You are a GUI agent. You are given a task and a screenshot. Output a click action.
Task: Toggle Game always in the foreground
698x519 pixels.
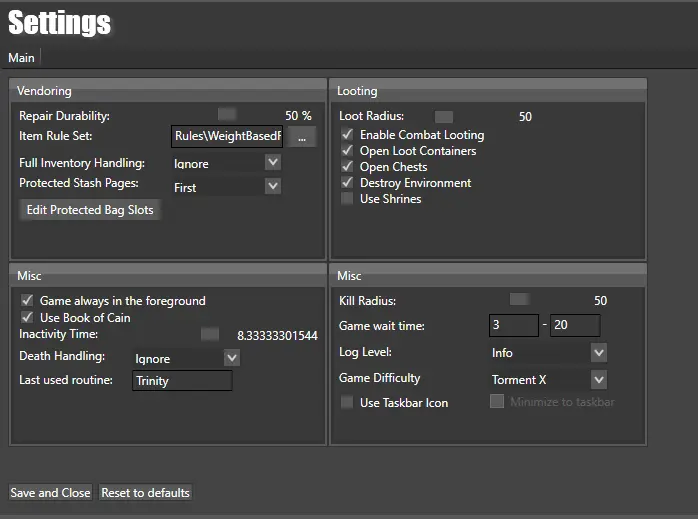coord(27,301)
